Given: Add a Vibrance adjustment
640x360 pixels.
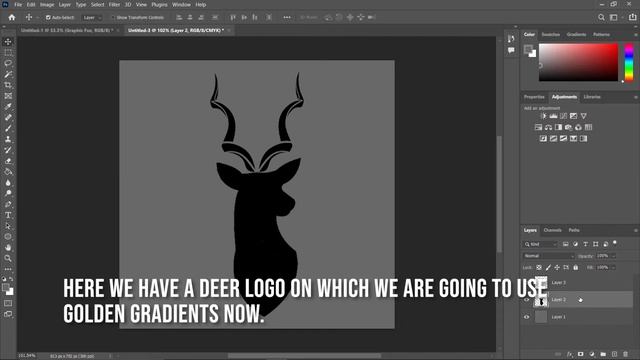Looking at the screenshot, I should click(584, 116).
